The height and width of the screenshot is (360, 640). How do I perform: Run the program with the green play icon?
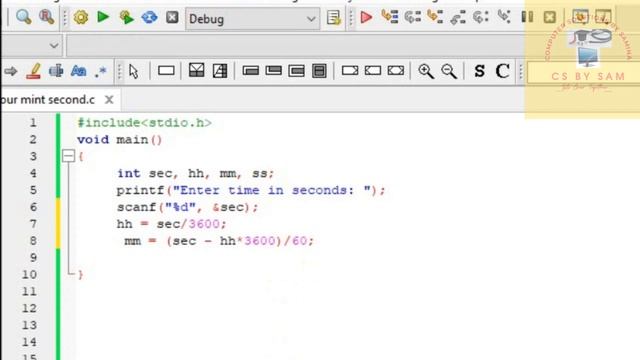[103, 17]
